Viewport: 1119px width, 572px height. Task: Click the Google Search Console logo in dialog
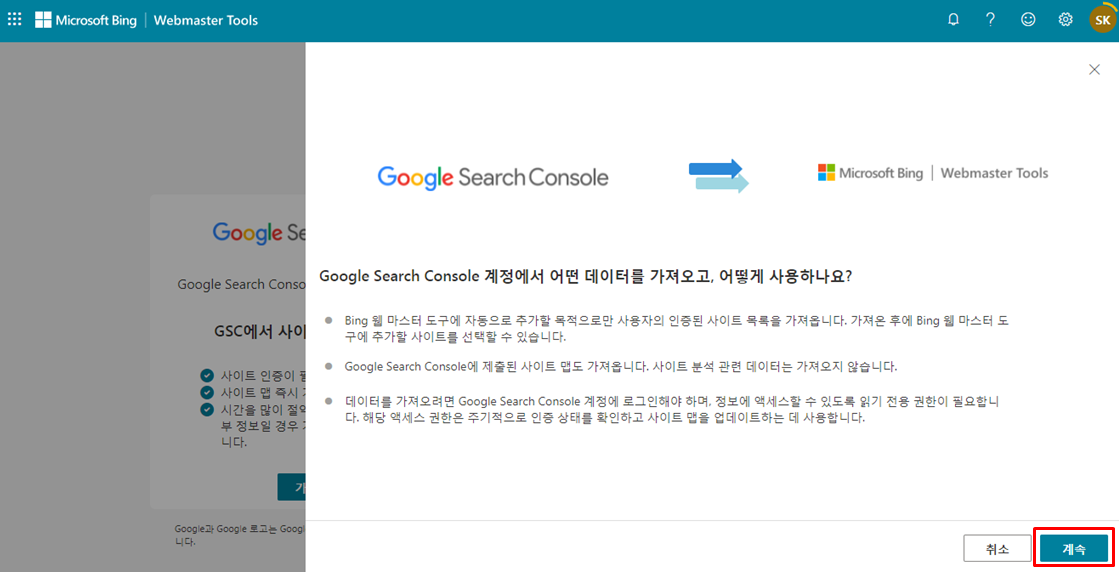click(492, 178)
